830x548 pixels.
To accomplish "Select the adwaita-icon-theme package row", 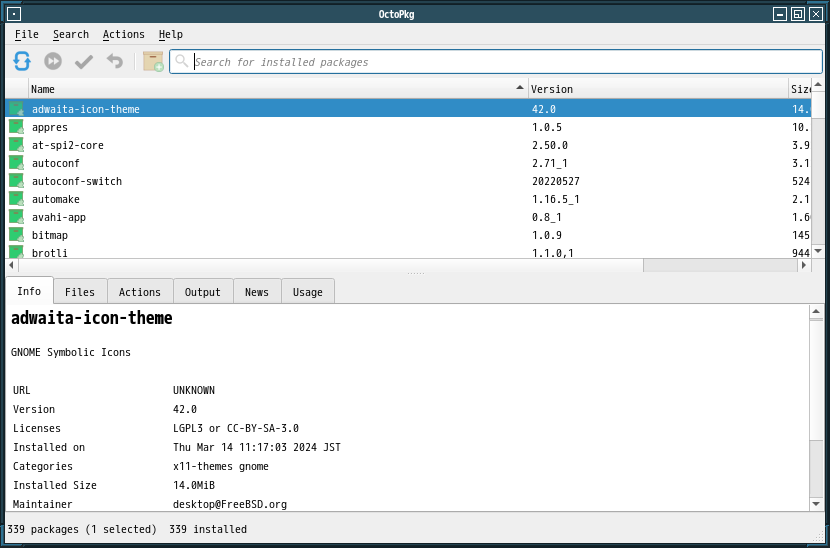I will pos(408,109).
